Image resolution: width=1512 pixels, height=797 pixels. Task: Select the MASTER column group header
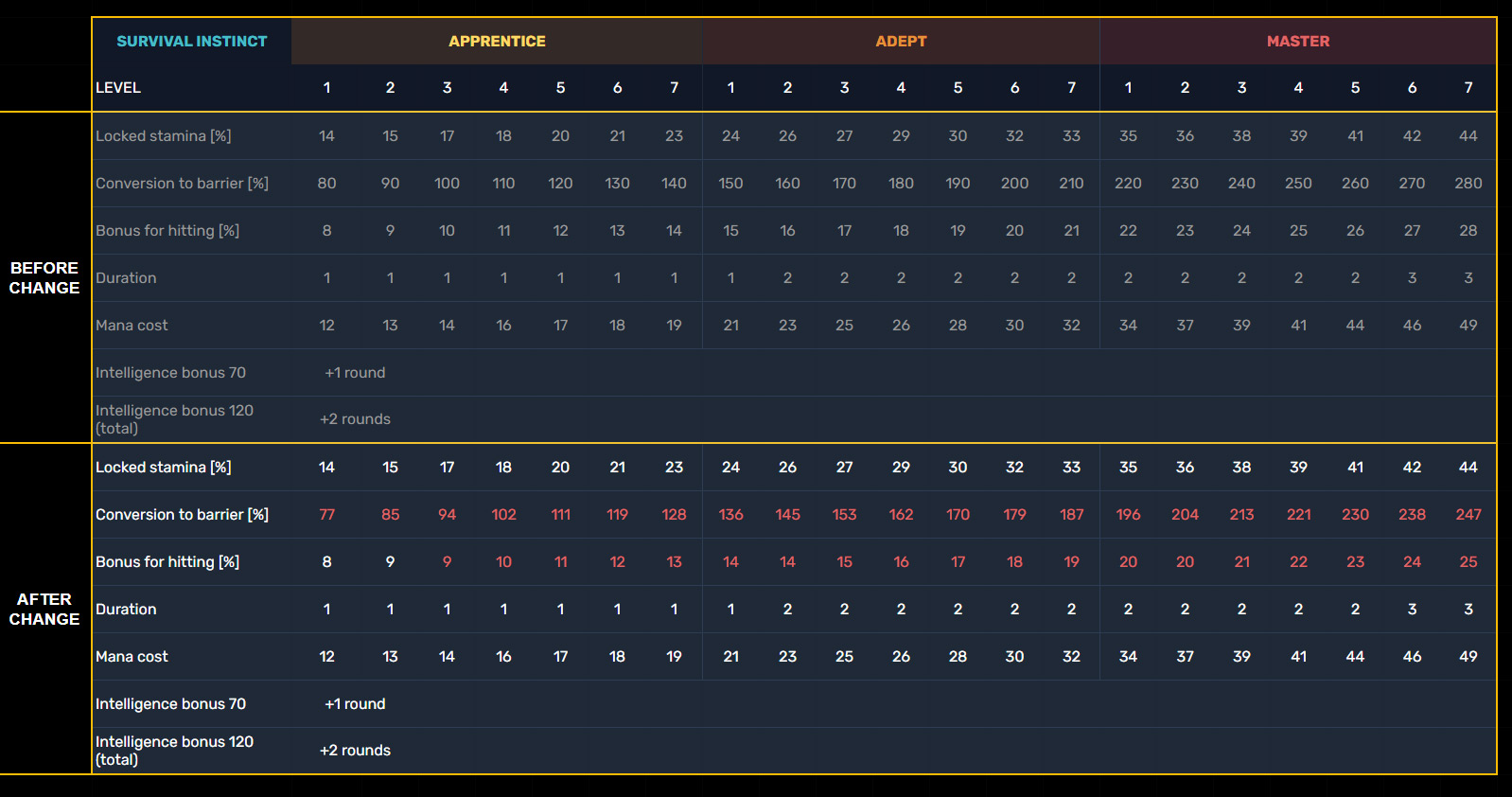[1298, 42]
